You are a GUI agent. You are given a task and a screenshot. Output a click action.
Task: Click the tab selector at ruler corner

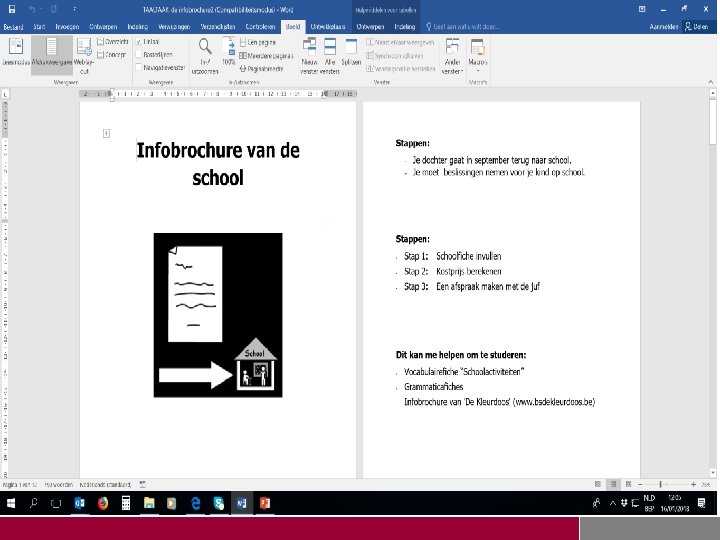[5, 94]
